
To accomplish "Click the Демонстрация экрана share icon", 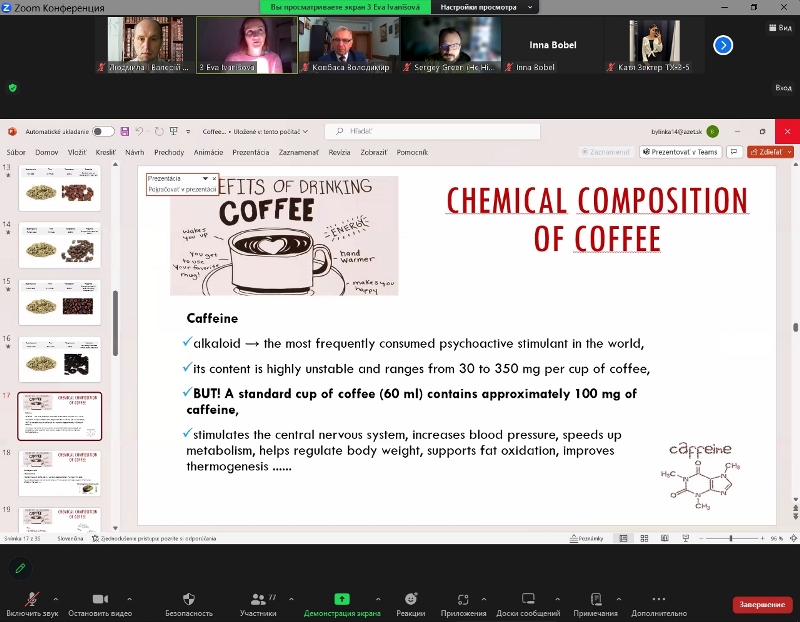I will (341, 598).
